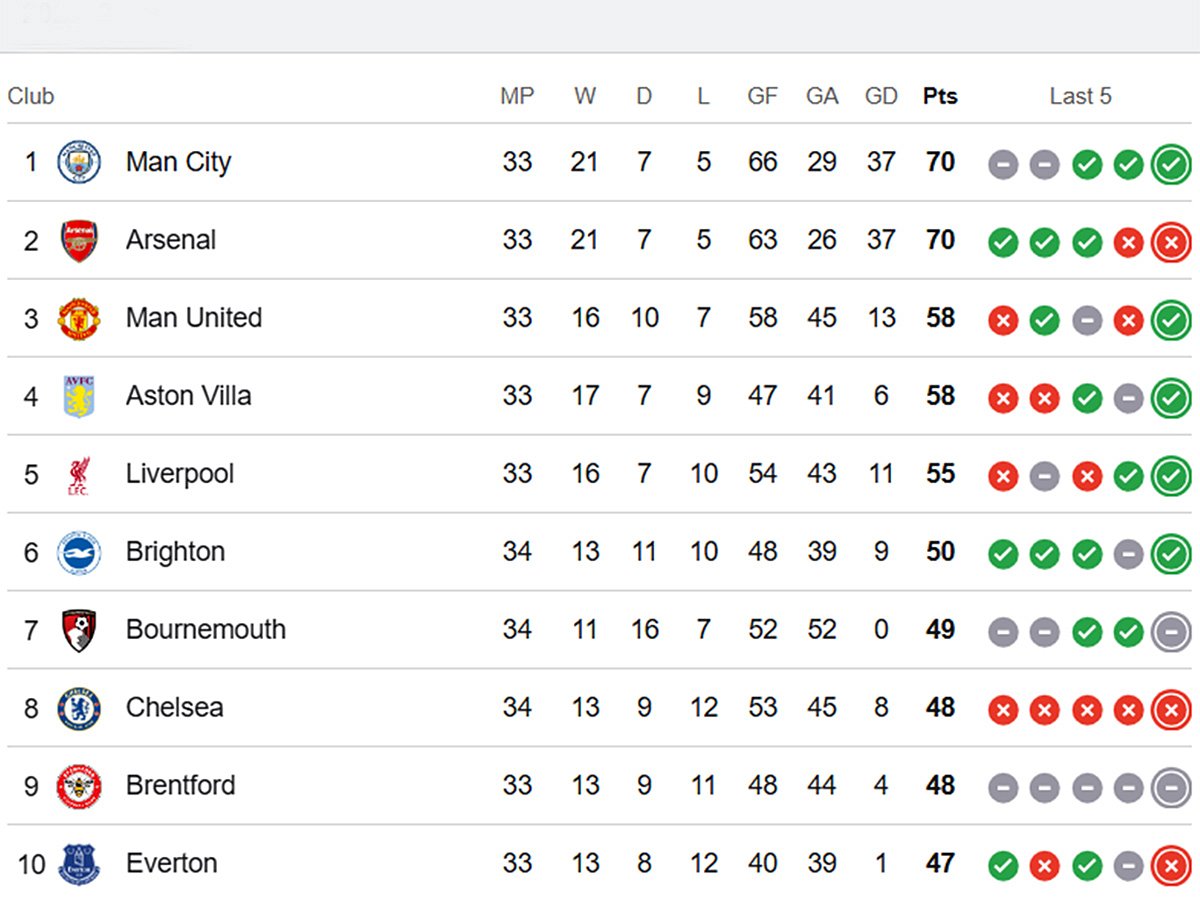Click the Man United red devil crest
Screen dimensions: 1200x900
point(80,318)
